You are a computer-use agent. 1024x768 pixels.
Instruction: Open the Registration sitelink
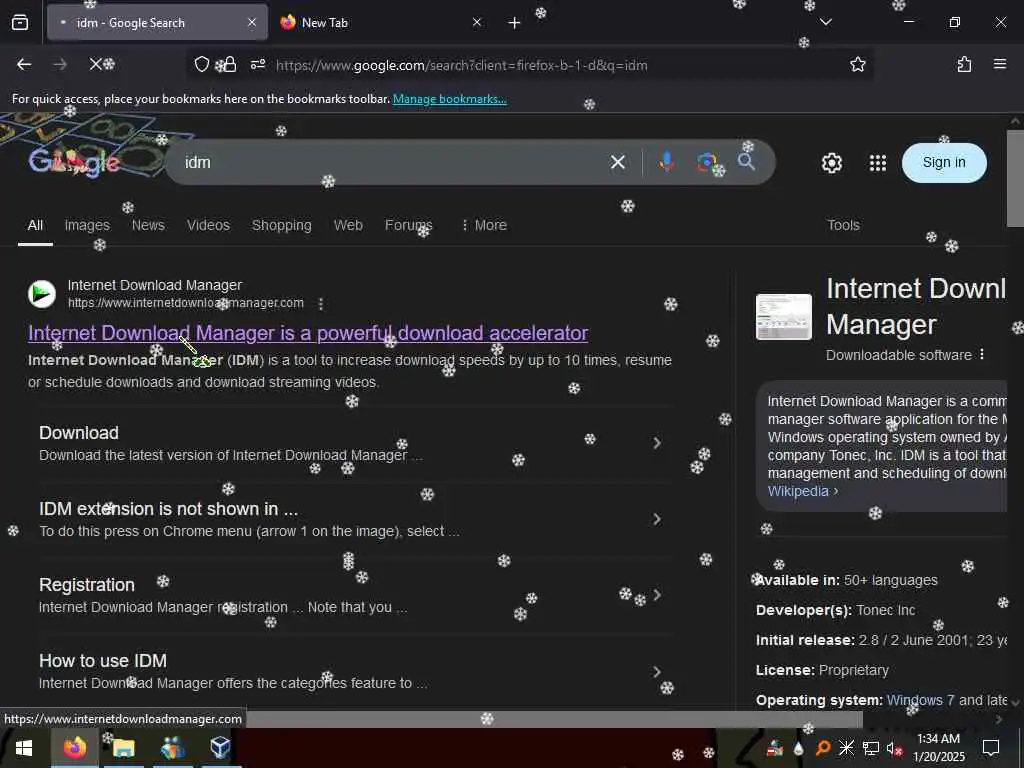click(x=87, y=584)
